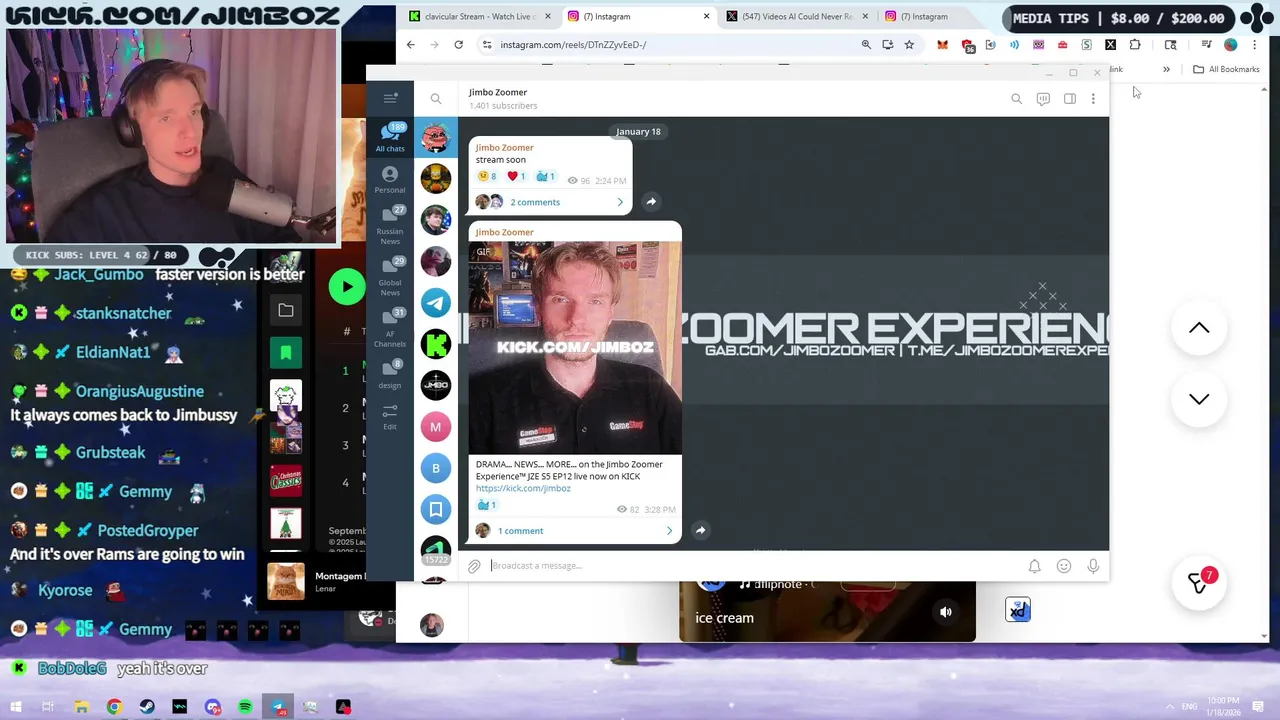Click the attach file paperclip icon

tap(474, 566)
